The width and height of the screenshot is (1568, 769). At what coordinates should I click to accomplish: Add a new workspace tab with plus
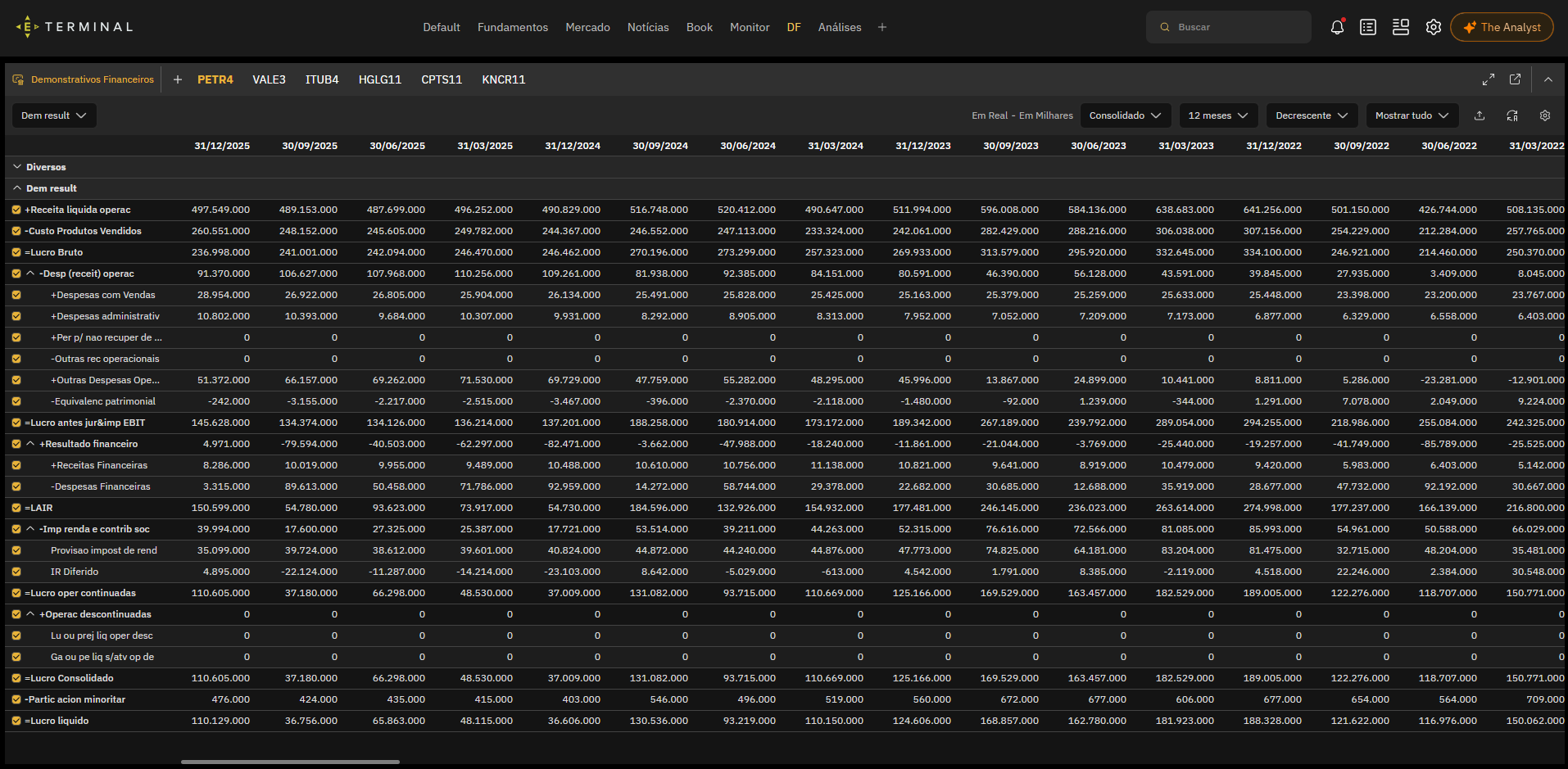pos(882,27)
